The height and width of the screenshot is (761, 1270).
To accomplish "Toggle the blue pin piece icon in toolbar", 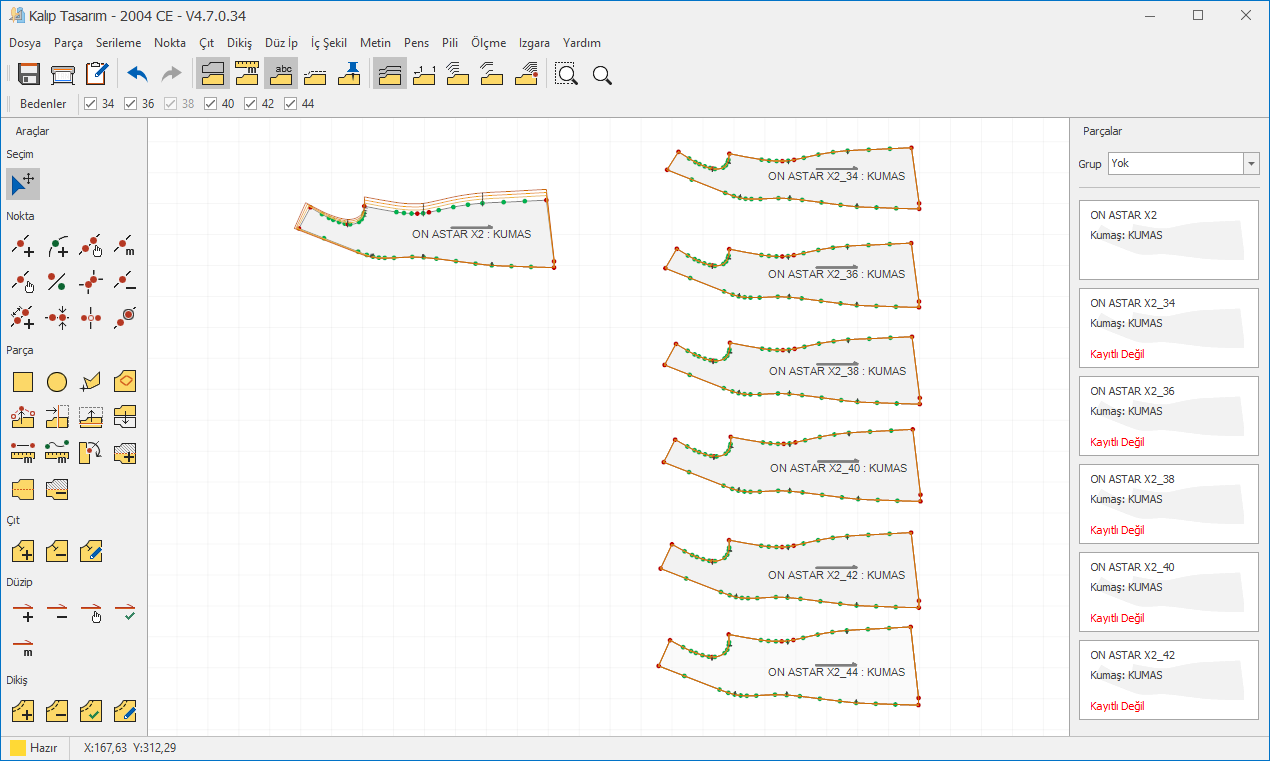I will (349, 73).
